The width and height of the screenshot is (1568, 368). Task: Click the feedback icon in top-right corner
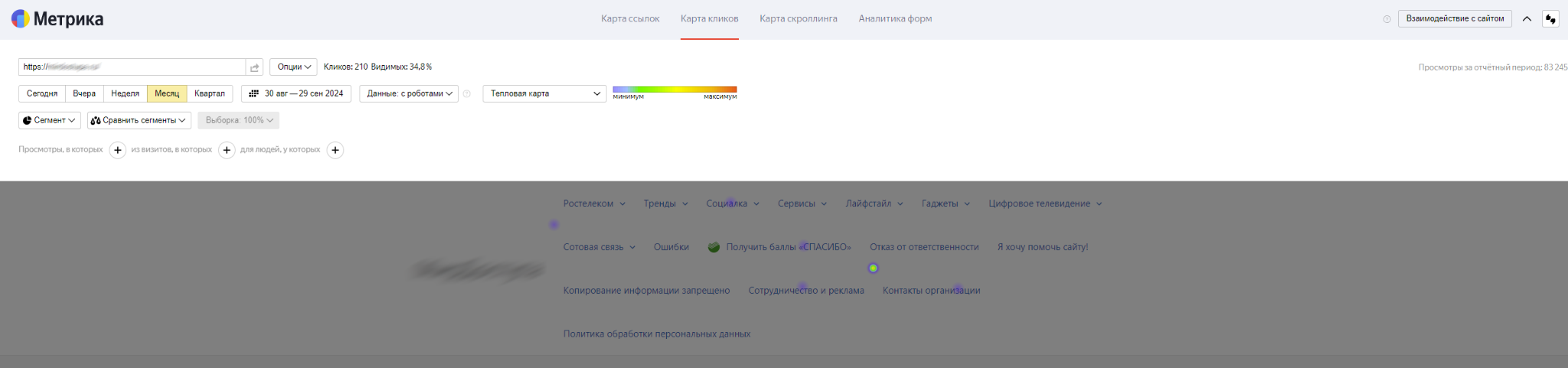click(x=1550, y=19)
